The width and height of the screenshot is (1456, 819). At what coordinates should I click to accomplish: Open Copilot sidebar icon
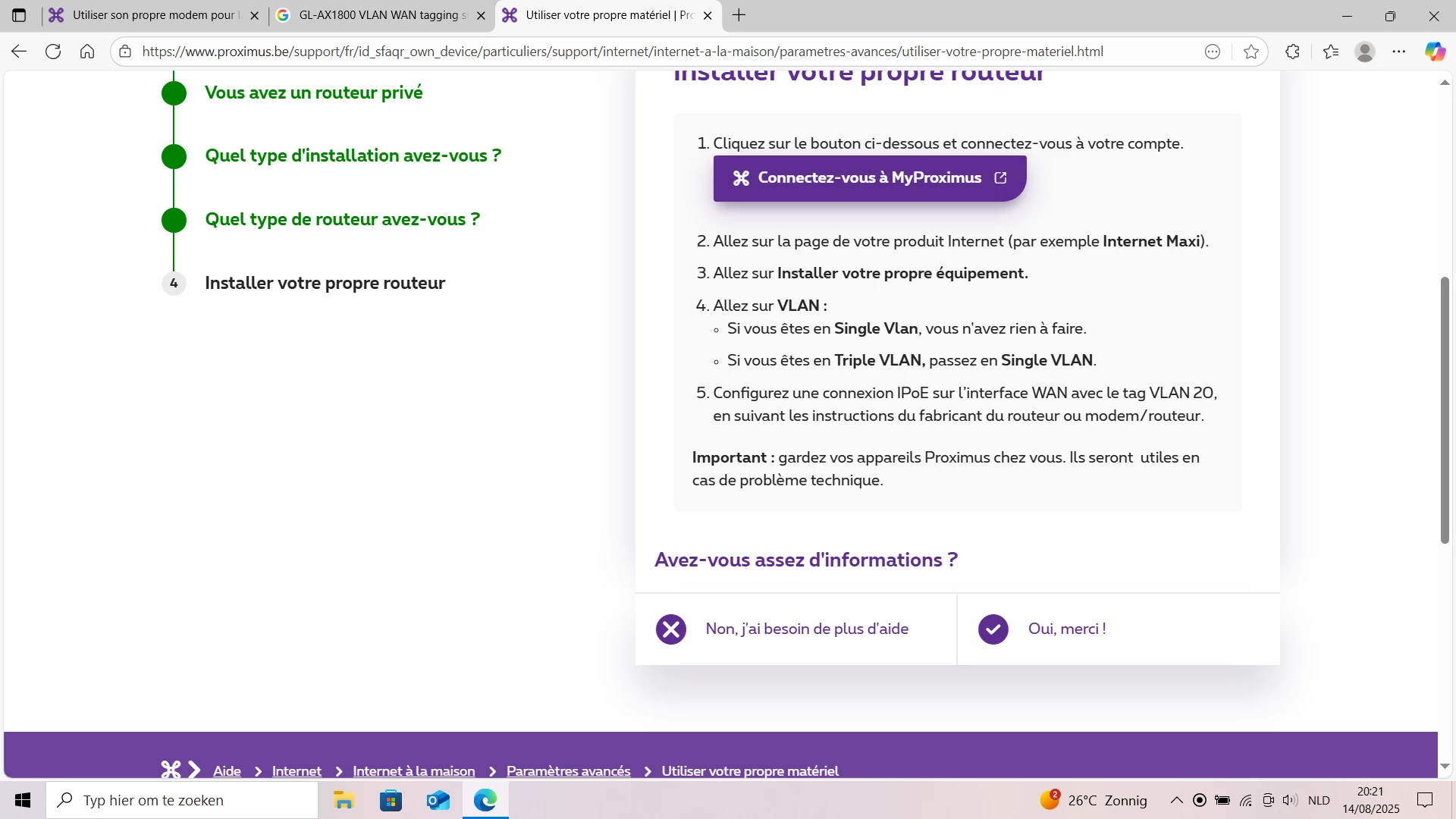(1434, 52)
